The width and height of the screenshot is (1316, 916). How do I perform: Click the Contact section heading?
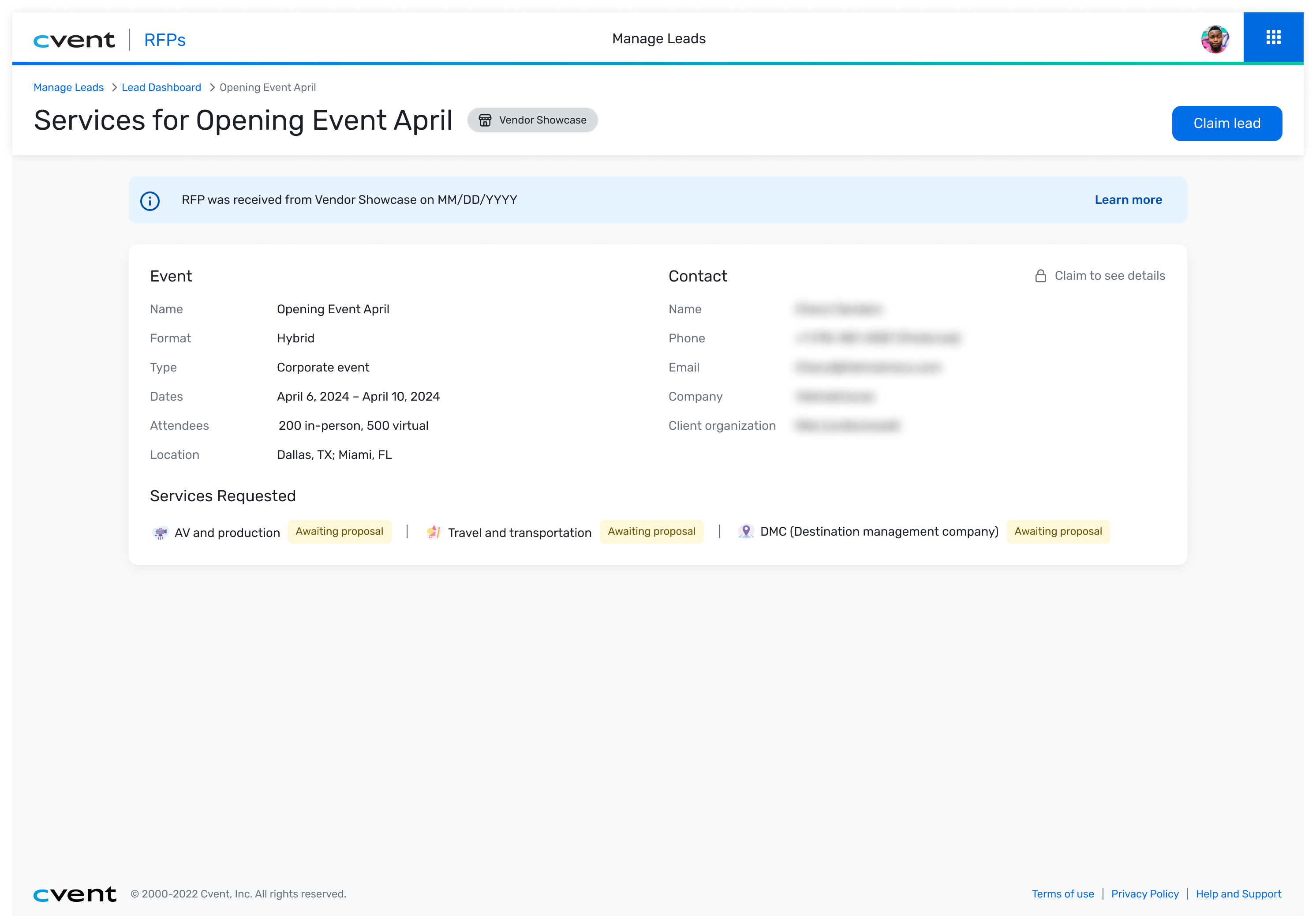pos(698,277)
